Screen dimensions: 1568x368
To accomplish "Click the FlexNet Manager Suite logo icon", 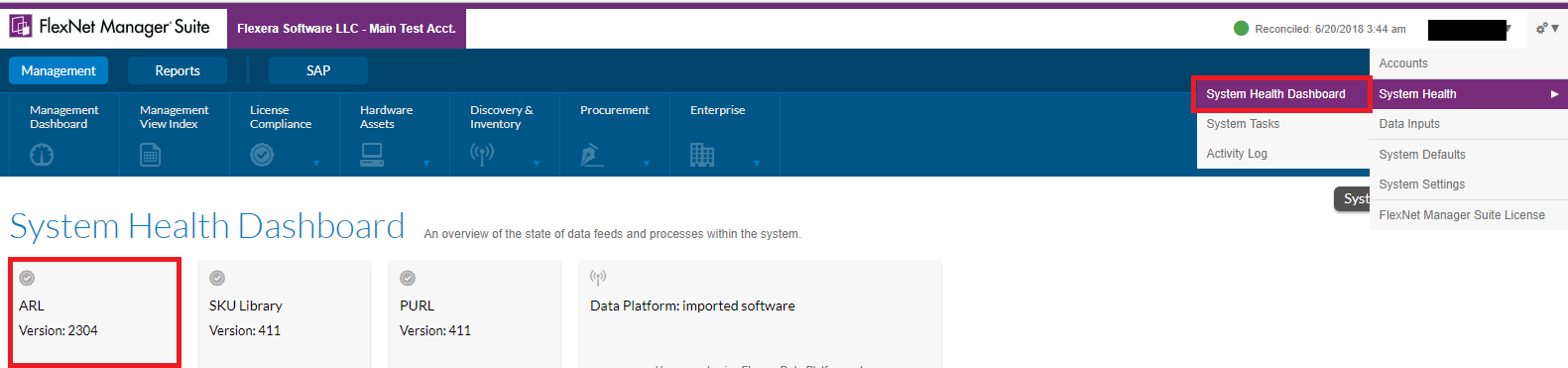I will (21, 26).
